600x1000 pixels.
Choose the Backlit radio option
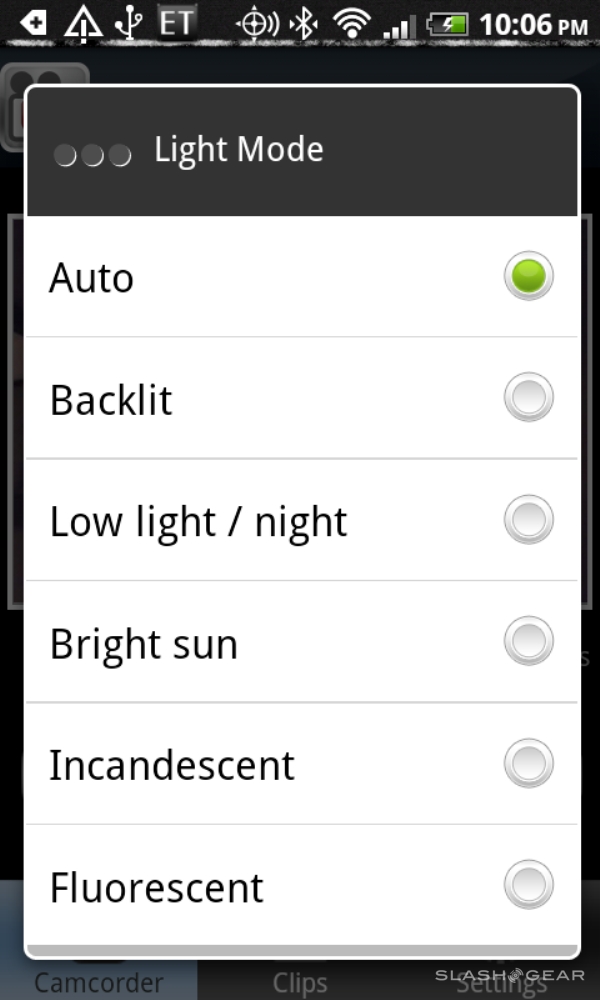coord(528,398)
